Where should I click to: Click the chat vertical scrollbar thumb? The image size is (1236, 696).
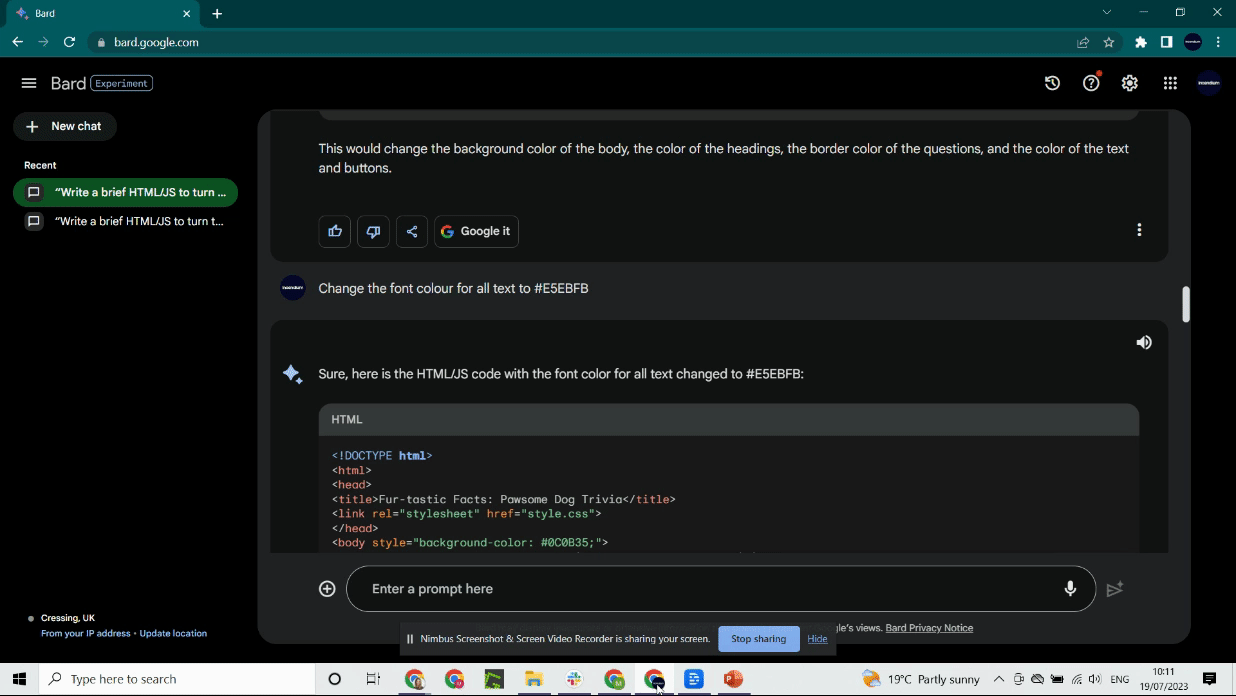(x=1186, y=304)
